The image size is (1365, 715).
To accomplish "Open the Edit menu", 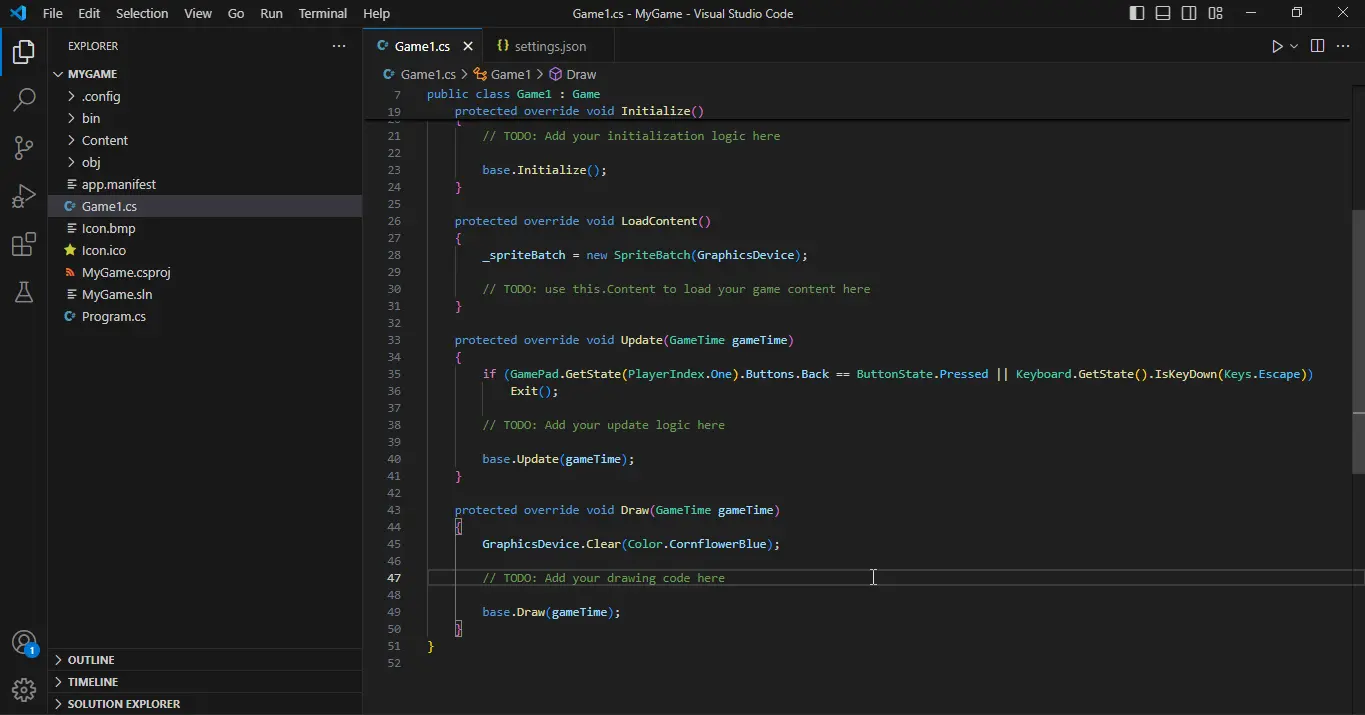I will [89, 13].
